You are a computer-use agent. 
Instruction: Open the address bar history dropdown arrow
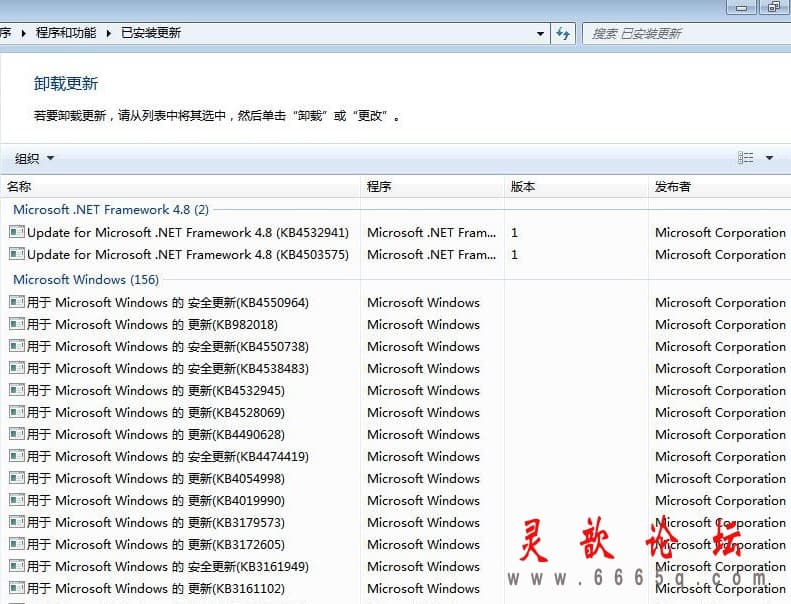pyautogui.click(x=540, y=34)
